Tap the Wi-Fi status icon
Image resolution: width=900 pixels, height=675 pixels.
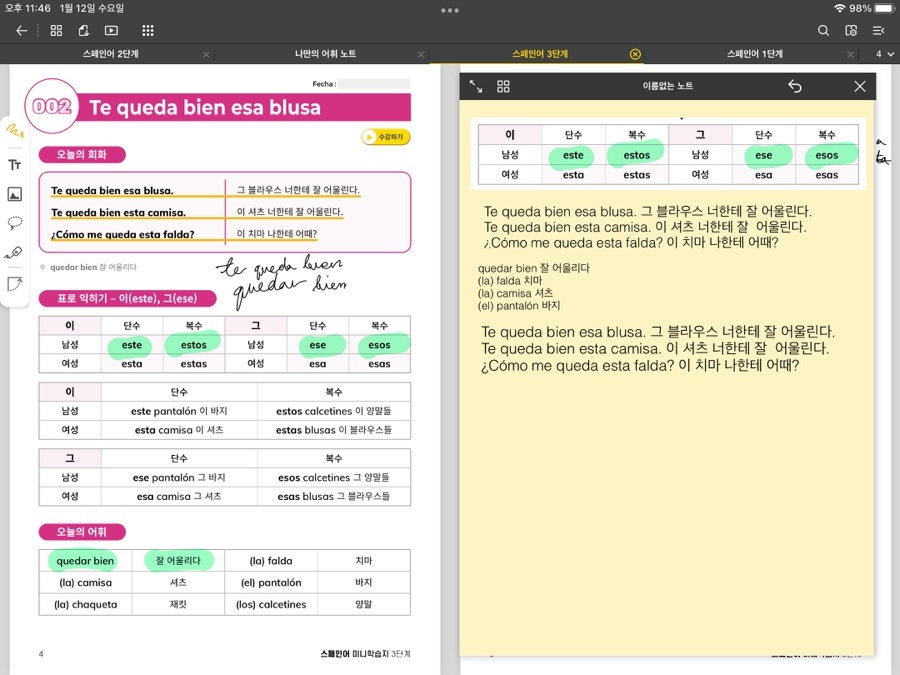click(x=840, y=9)
